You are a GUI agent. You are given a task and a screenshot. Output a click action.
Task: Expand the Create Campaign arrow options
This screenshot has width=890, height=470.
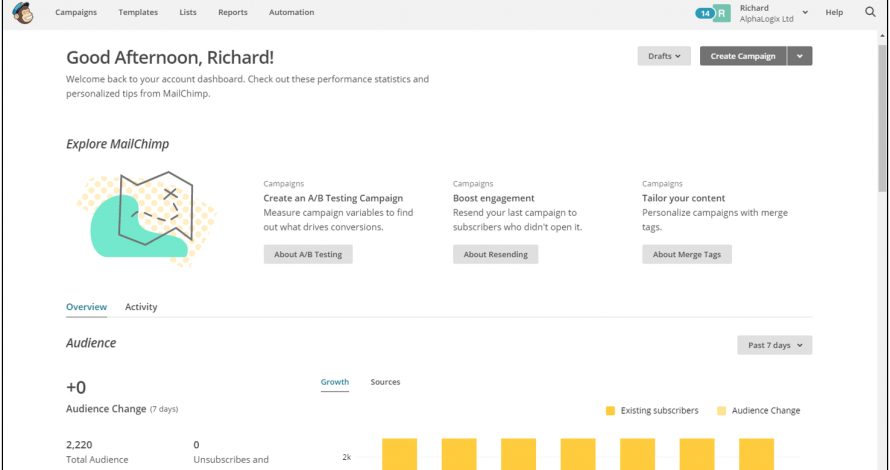coord(800,56)
